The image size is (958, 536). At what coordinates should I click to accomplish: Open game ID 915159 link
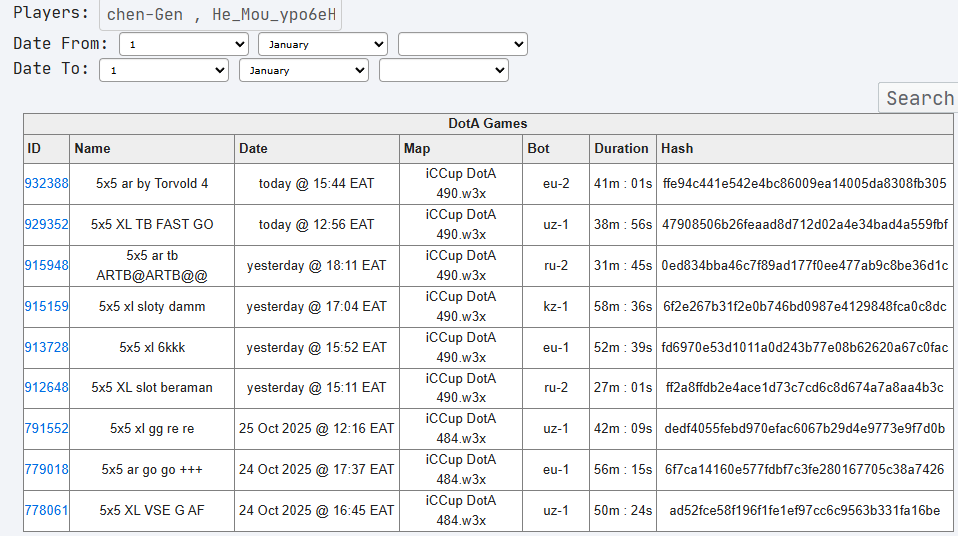coord(47,306)
